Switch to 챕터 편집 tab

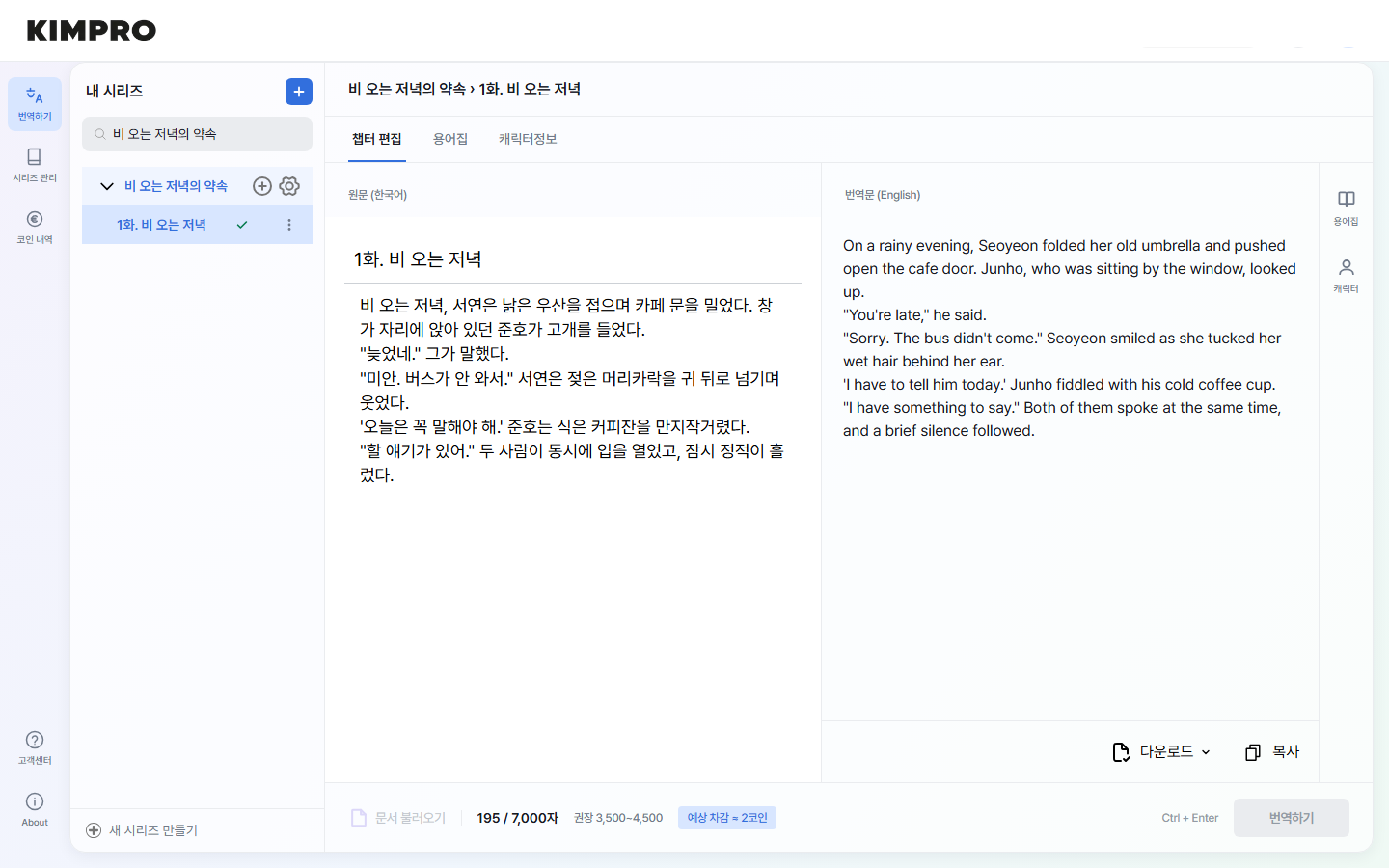click(x=377, y=139)
